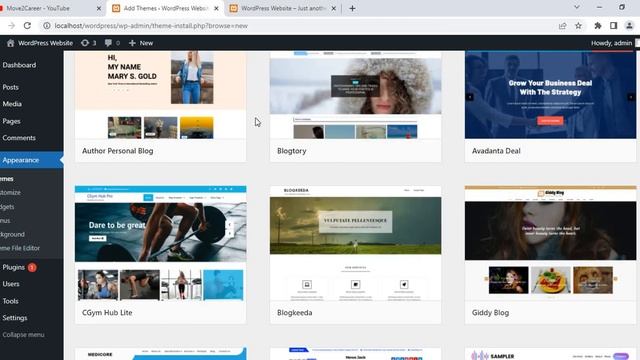Open Media in the admin sidebar

(x=12, y=104)
